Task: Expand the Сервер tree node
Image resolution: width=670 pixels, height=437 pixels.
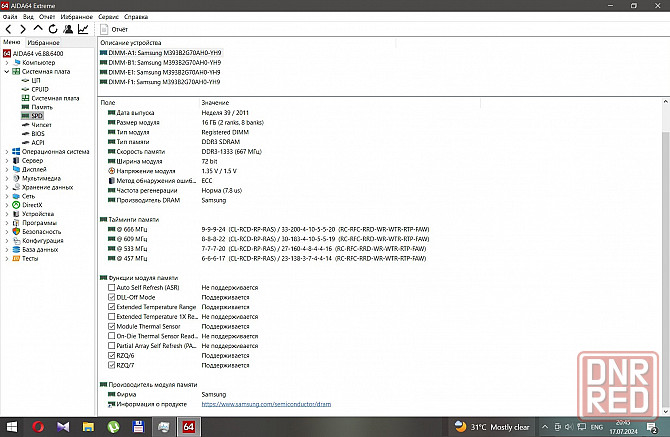Action: tap(7, 161)
